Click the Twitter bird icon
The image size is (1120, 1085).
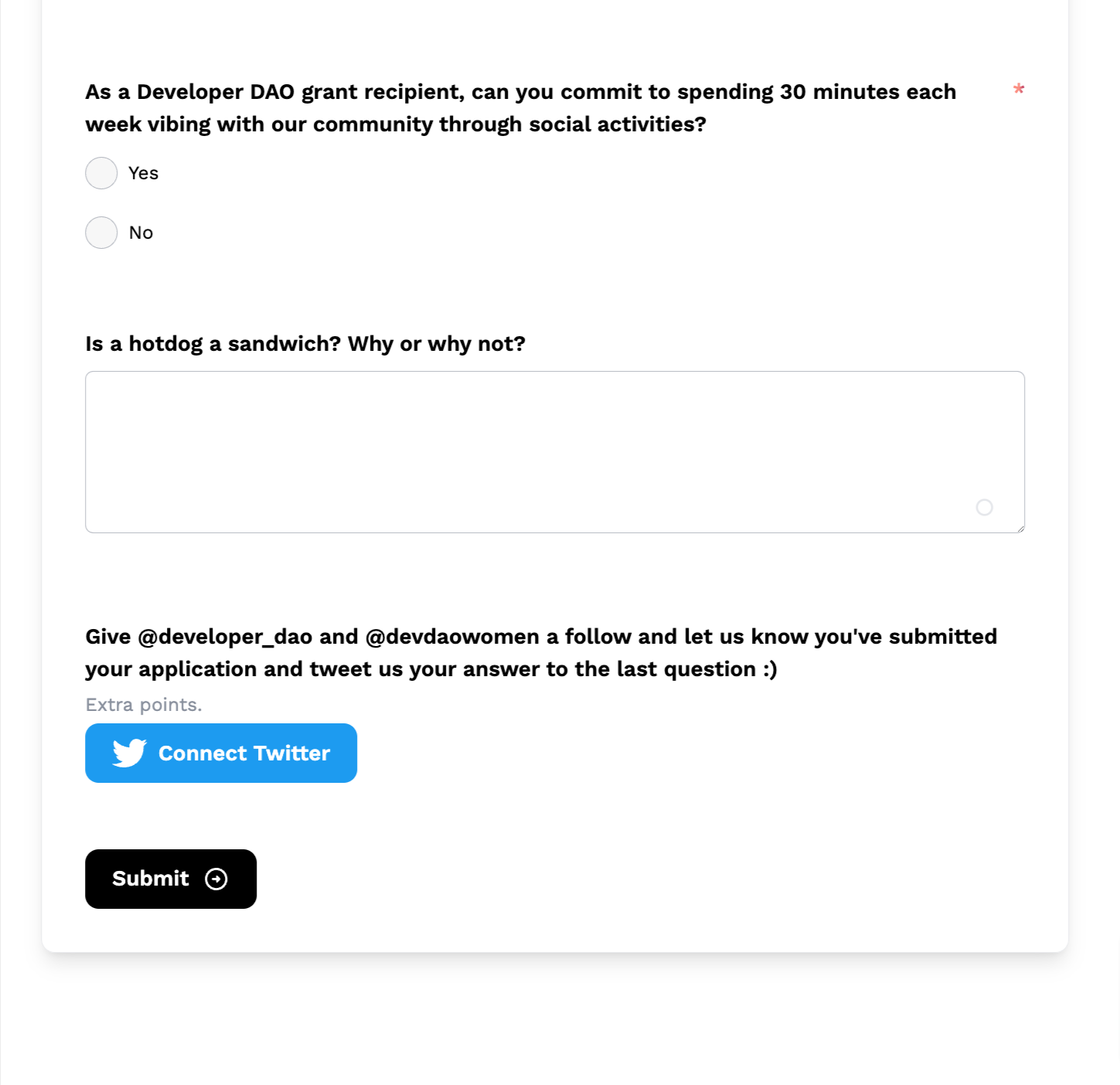point(129,753)
